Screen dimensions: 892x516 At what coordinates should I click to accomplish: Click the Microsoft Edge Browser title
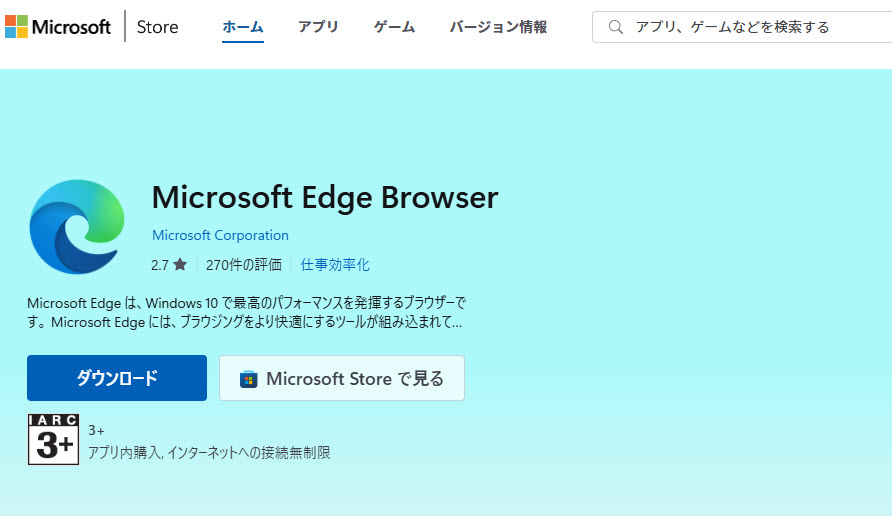324,197
